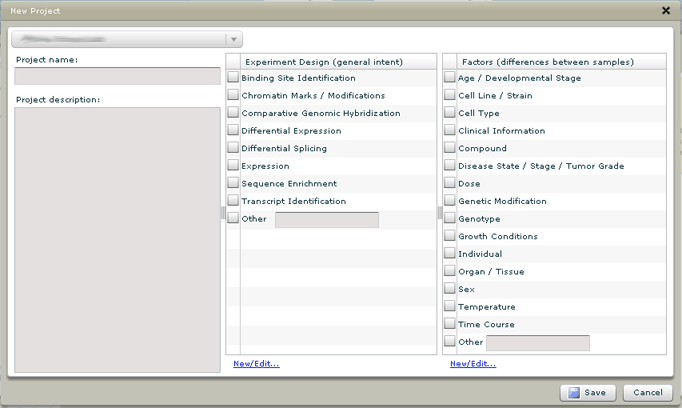Check the Dose factor checkbox
This screenshot has width=682, height=408.
pyautogui.click(x=450, y=183)
